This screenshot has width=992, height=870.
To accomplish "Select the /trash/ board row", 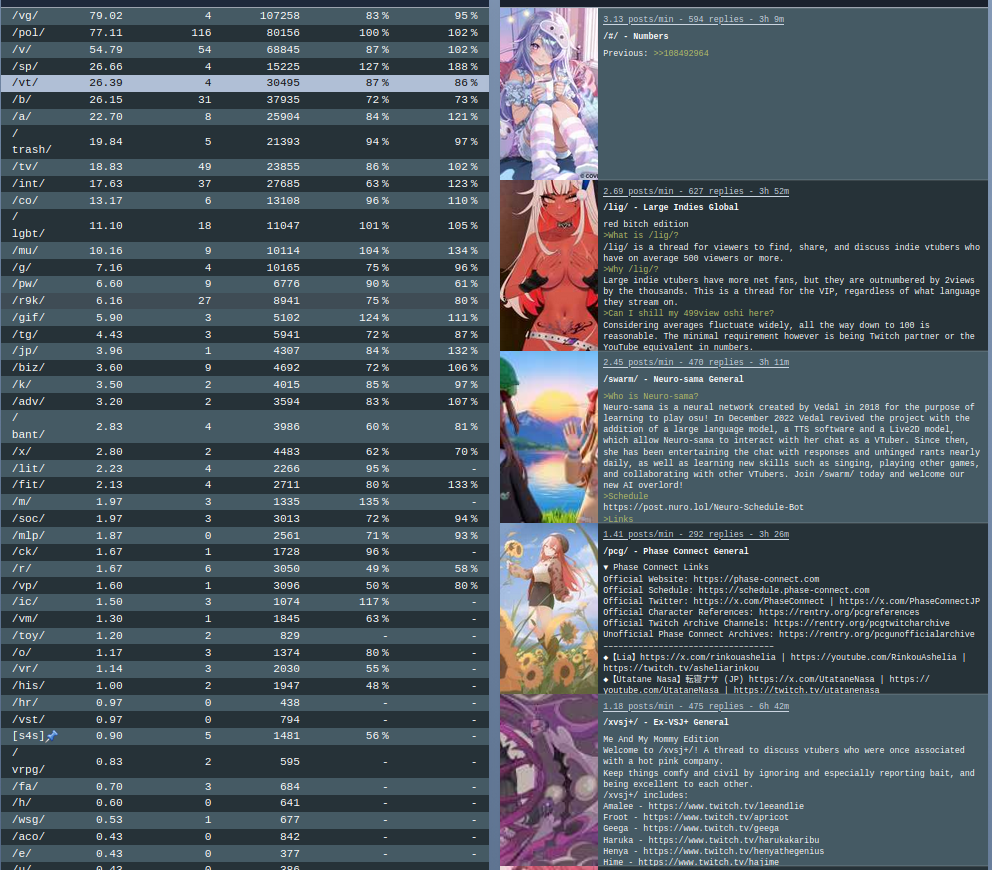I will pyautogui.click(x=245, y=142).
